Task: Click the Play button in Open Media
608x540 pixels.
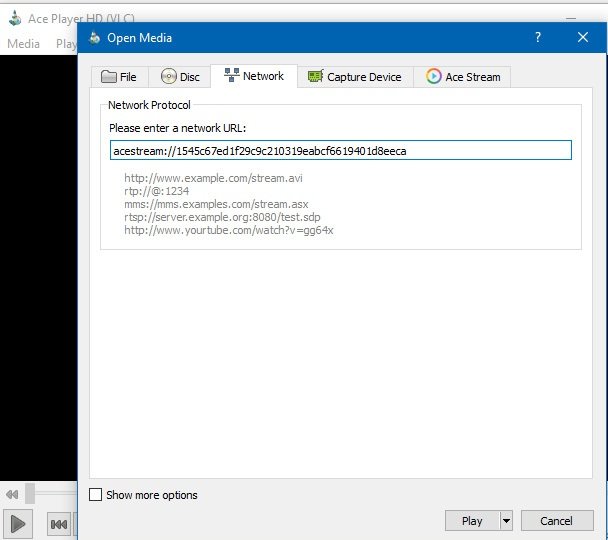Action: [x=472, y=521]
